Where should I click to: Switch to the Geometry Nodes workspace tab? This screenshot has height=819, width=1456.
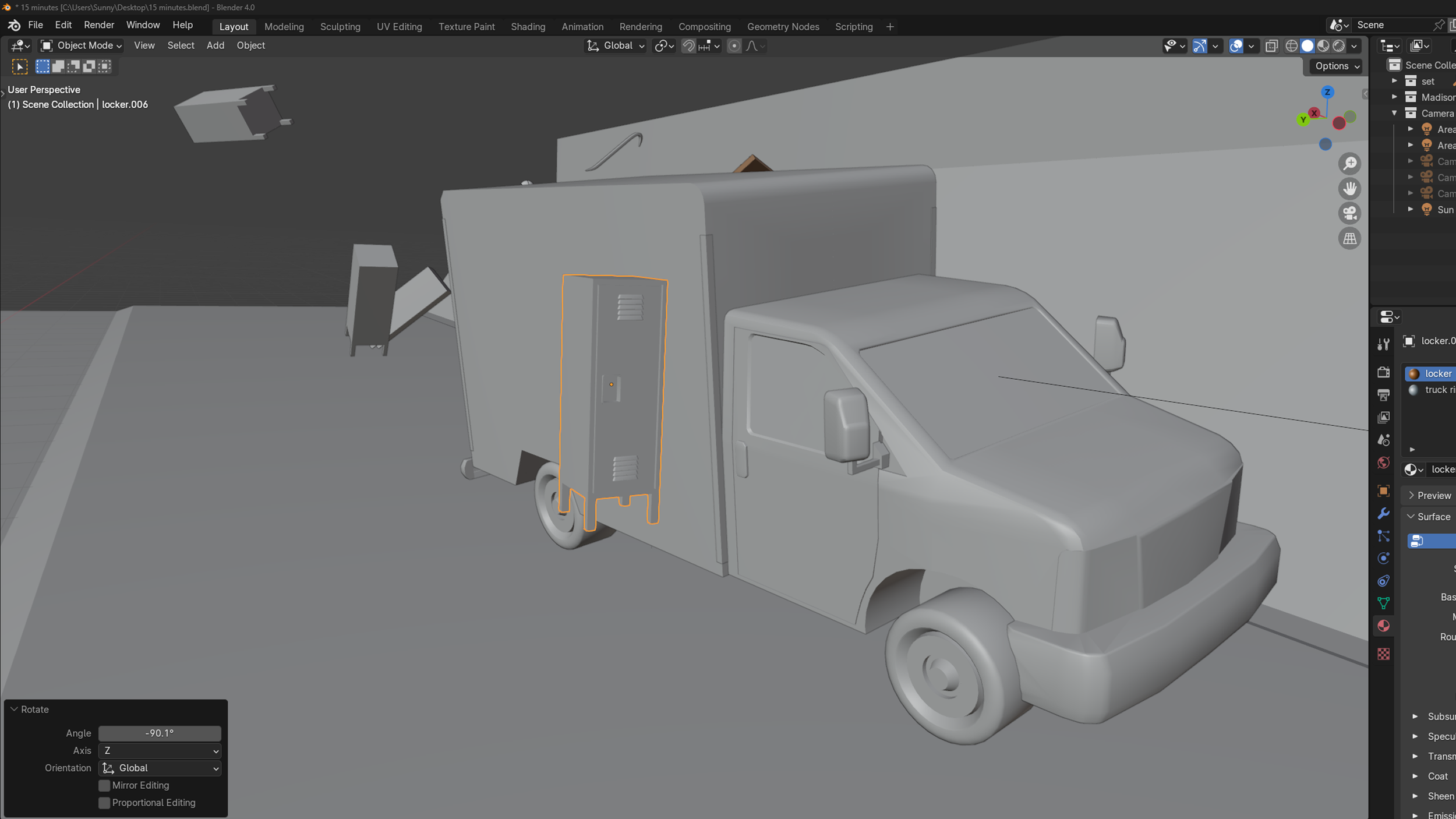pyautogui.click(x=783, y=27)
